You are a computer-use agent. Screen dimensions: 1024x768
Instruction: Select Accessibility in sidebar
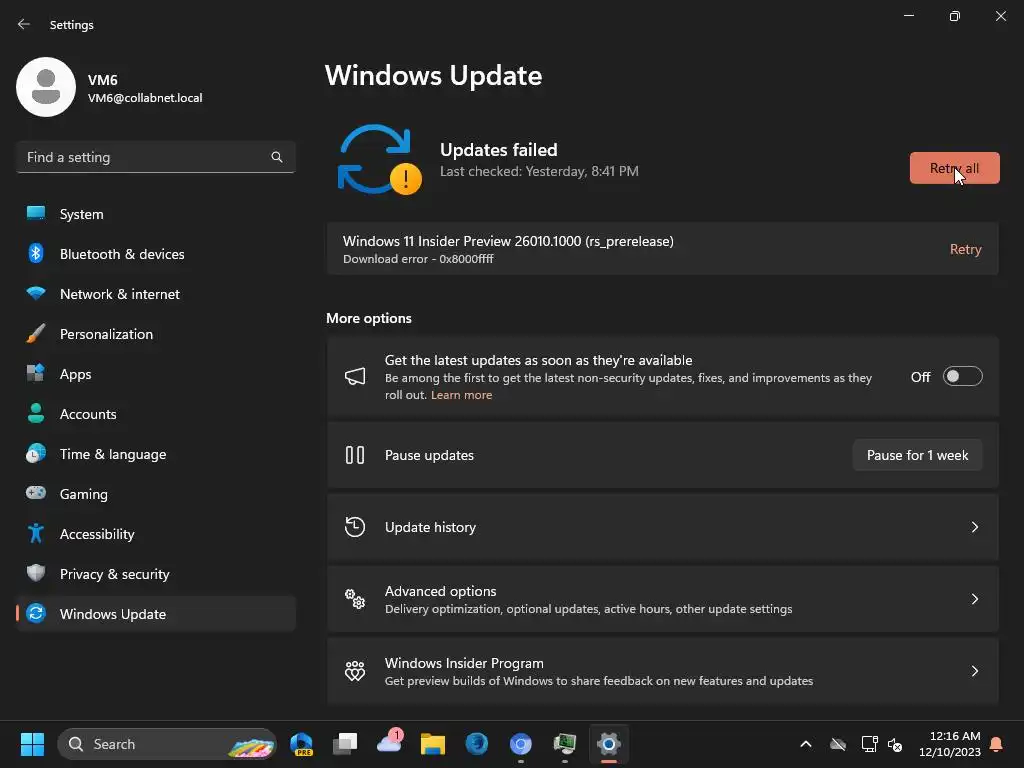pos(155,534)
